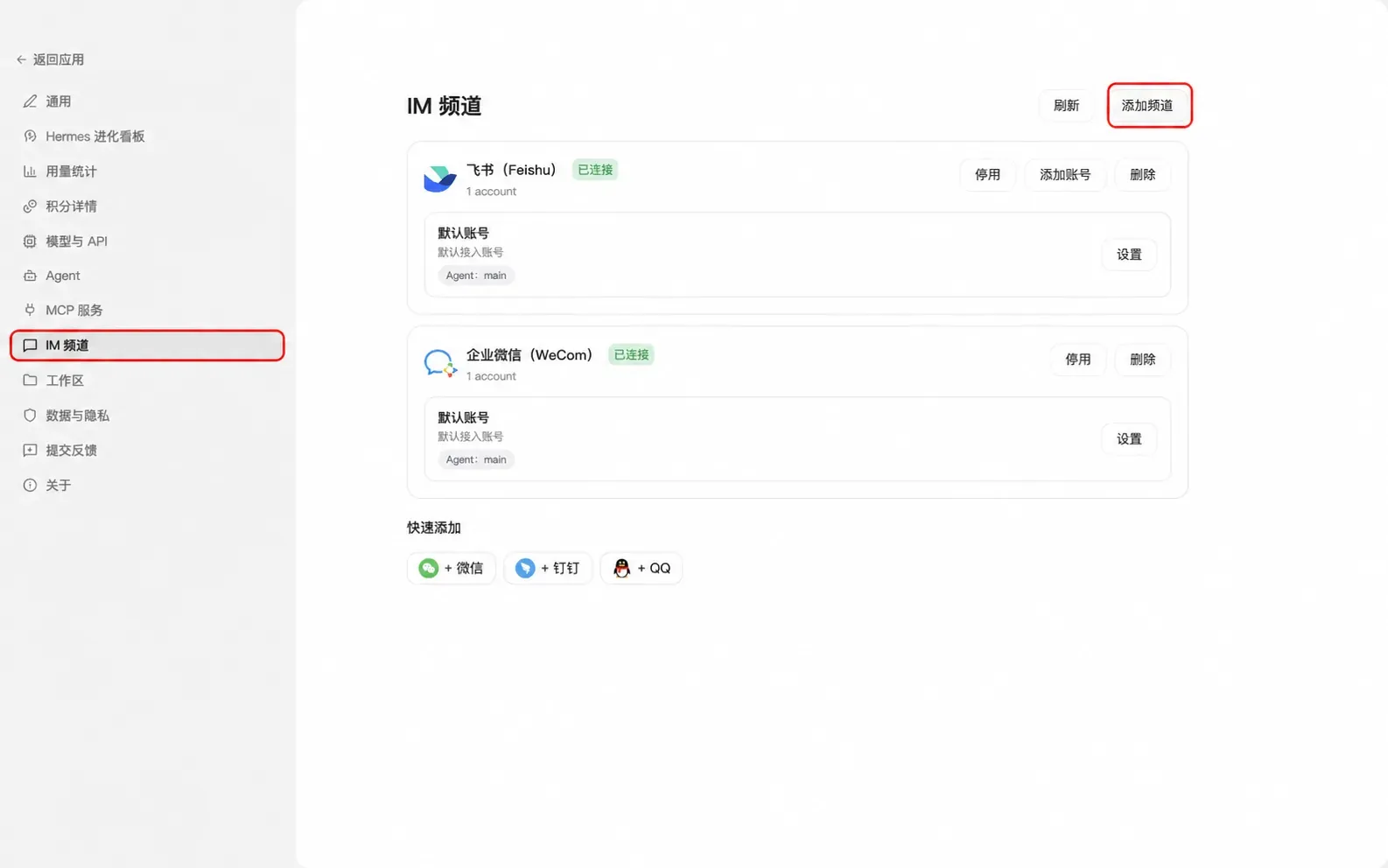Open the 数据与隐私 page label
The image size is (1388, 868).
(78, 416)
